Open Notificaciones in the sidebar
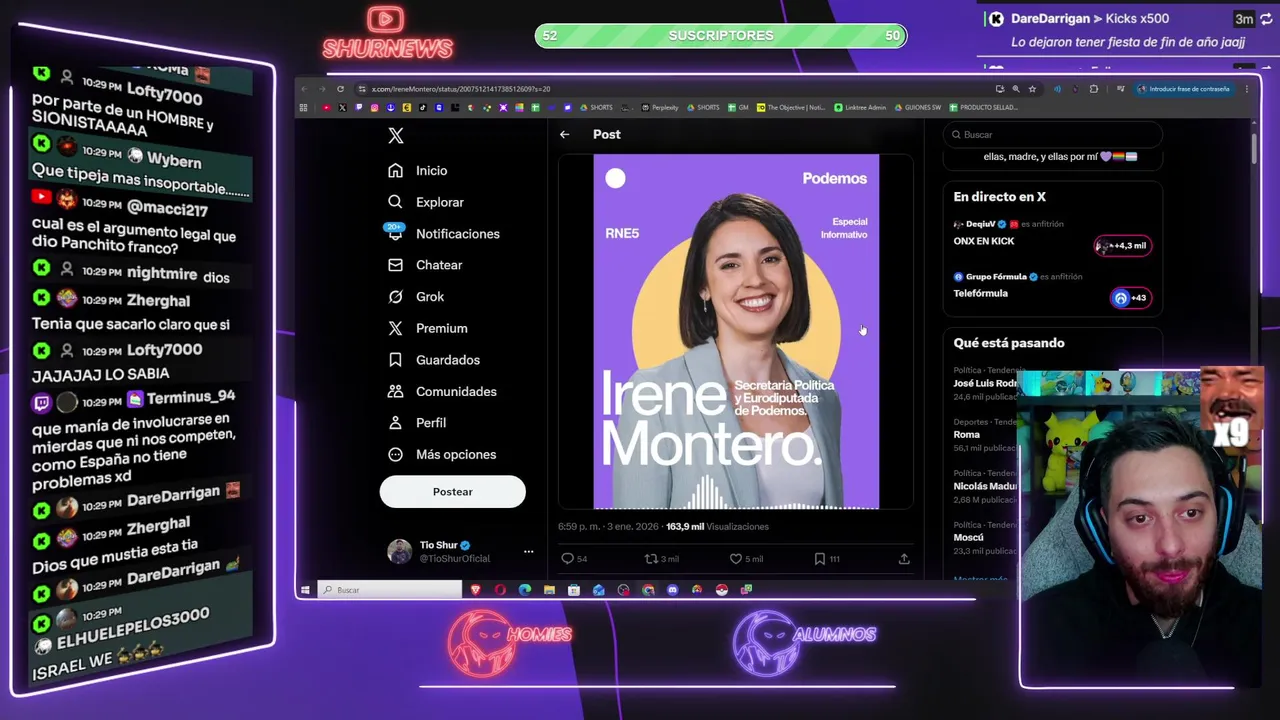The image size is (1280, 720). [x=444, y=234]
